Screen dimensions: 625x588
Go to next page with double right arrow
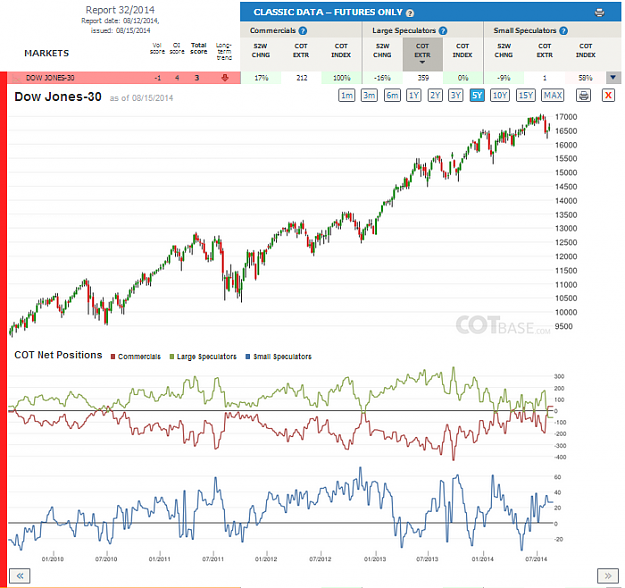point(607,576)
